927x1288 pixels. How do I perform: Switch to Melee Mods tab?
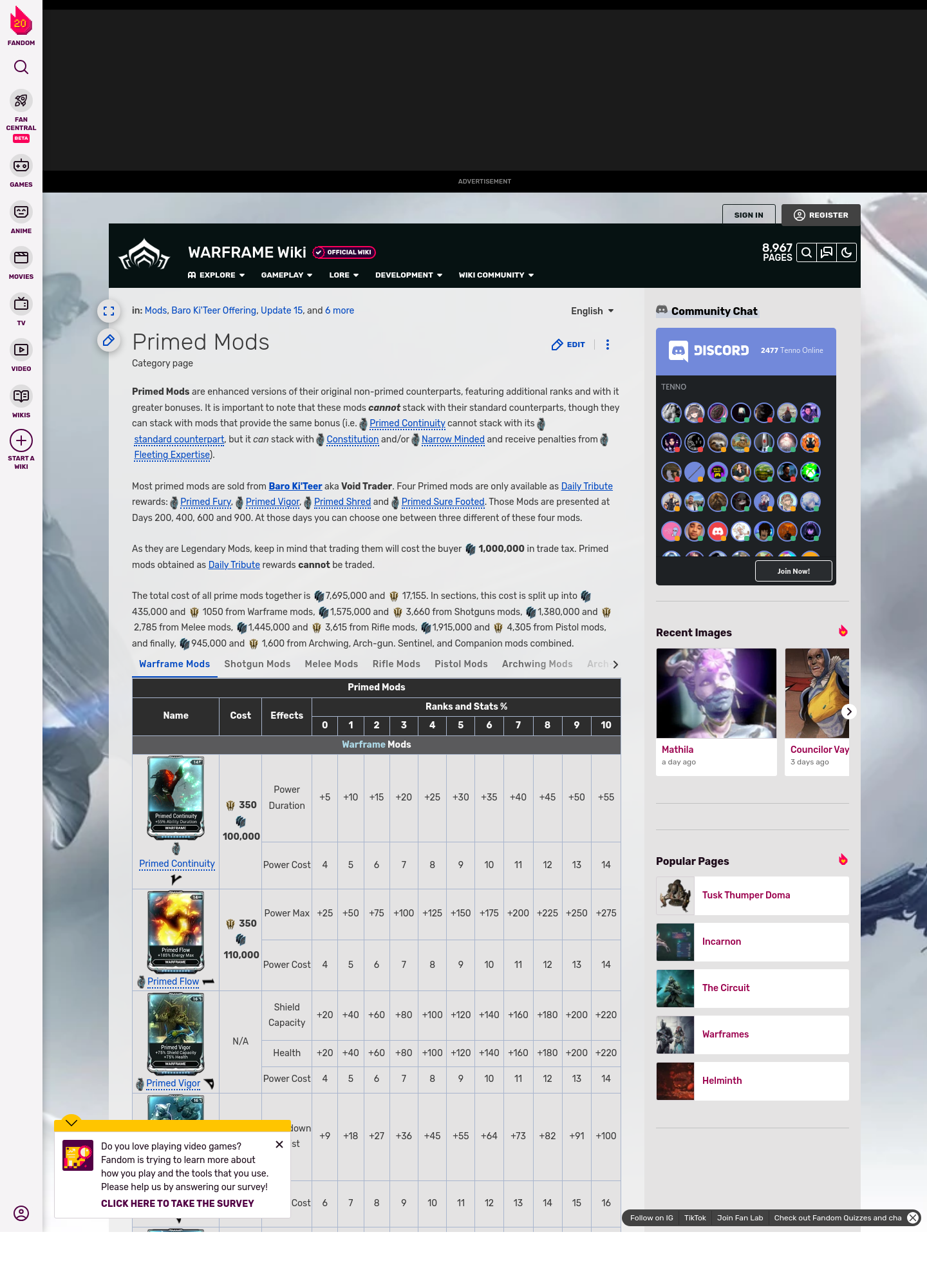pos(332,664)
